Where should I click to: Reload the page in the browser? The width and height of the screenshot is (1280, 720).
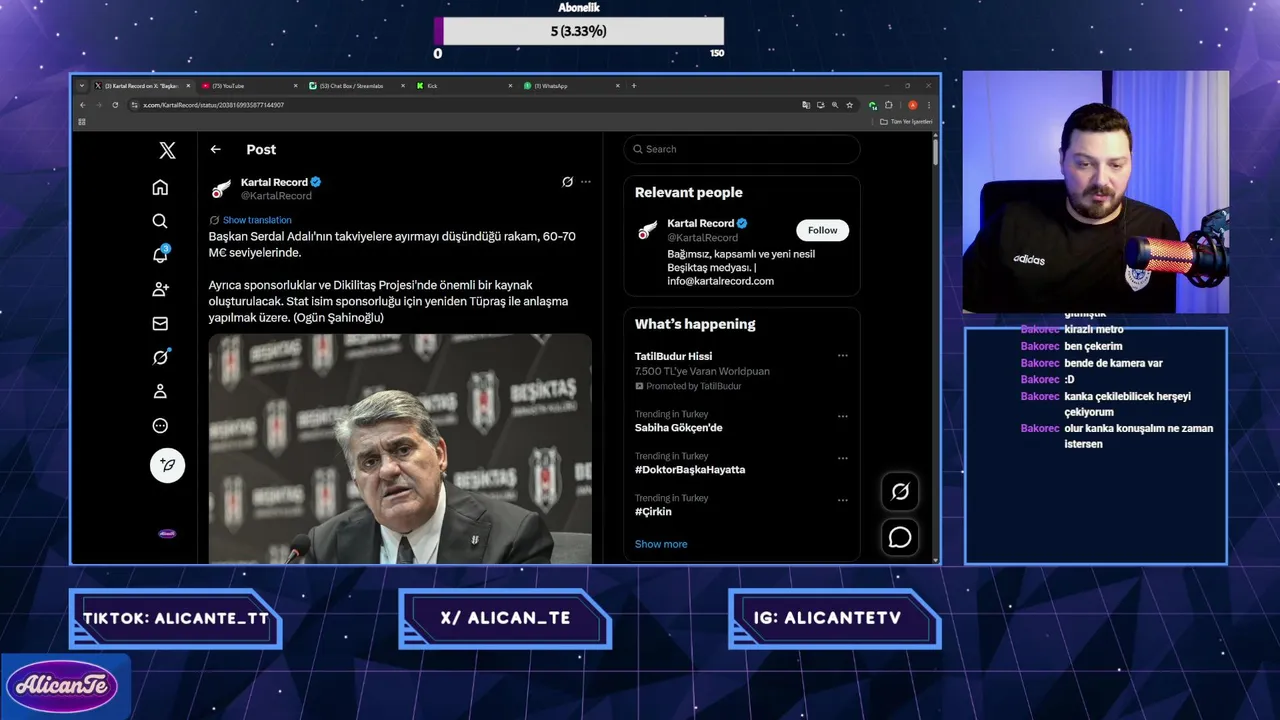click(x=115, y=105)
